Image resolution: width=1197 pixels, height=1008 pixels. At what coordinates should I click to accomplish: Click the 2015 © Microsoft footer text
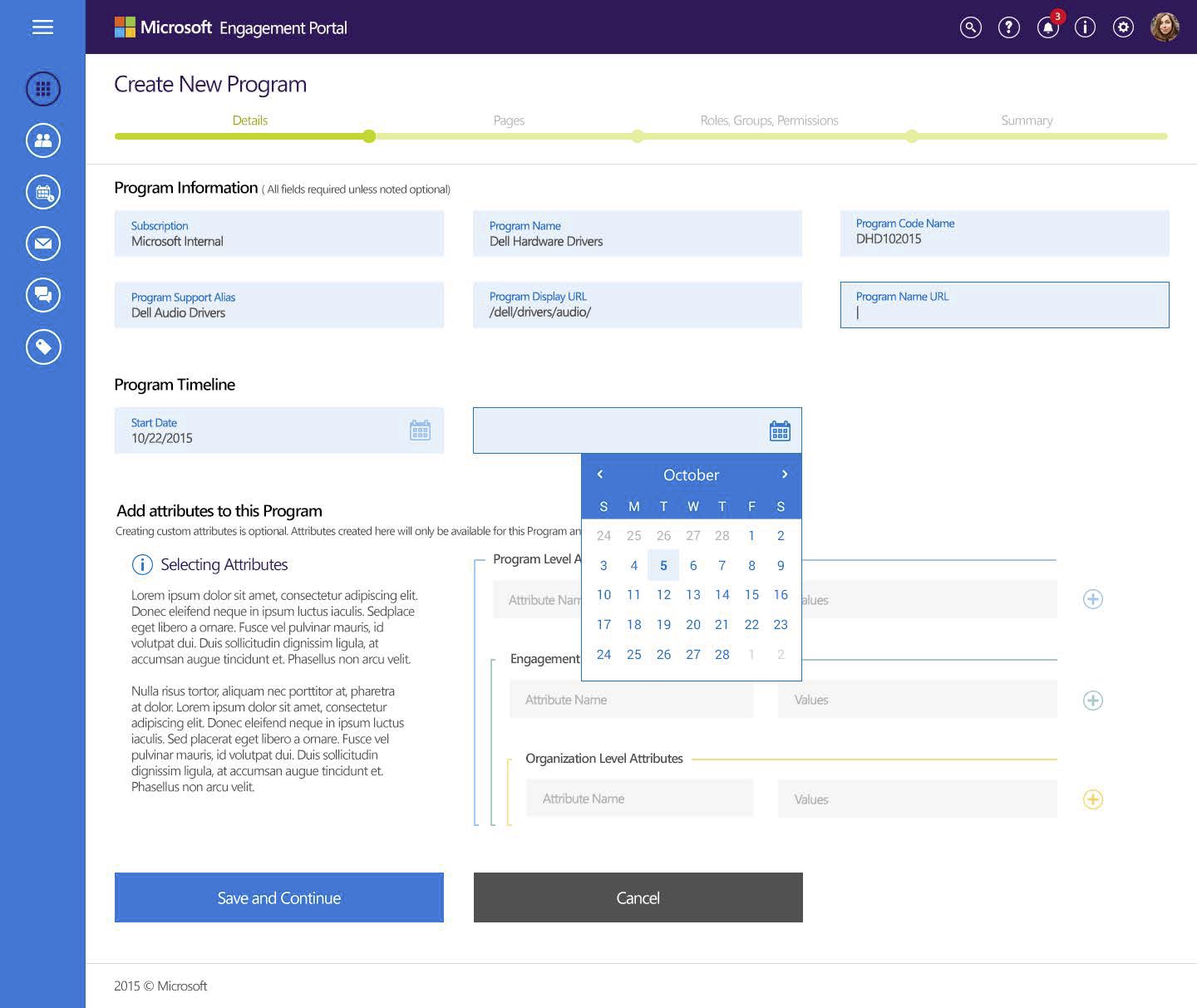160,986
